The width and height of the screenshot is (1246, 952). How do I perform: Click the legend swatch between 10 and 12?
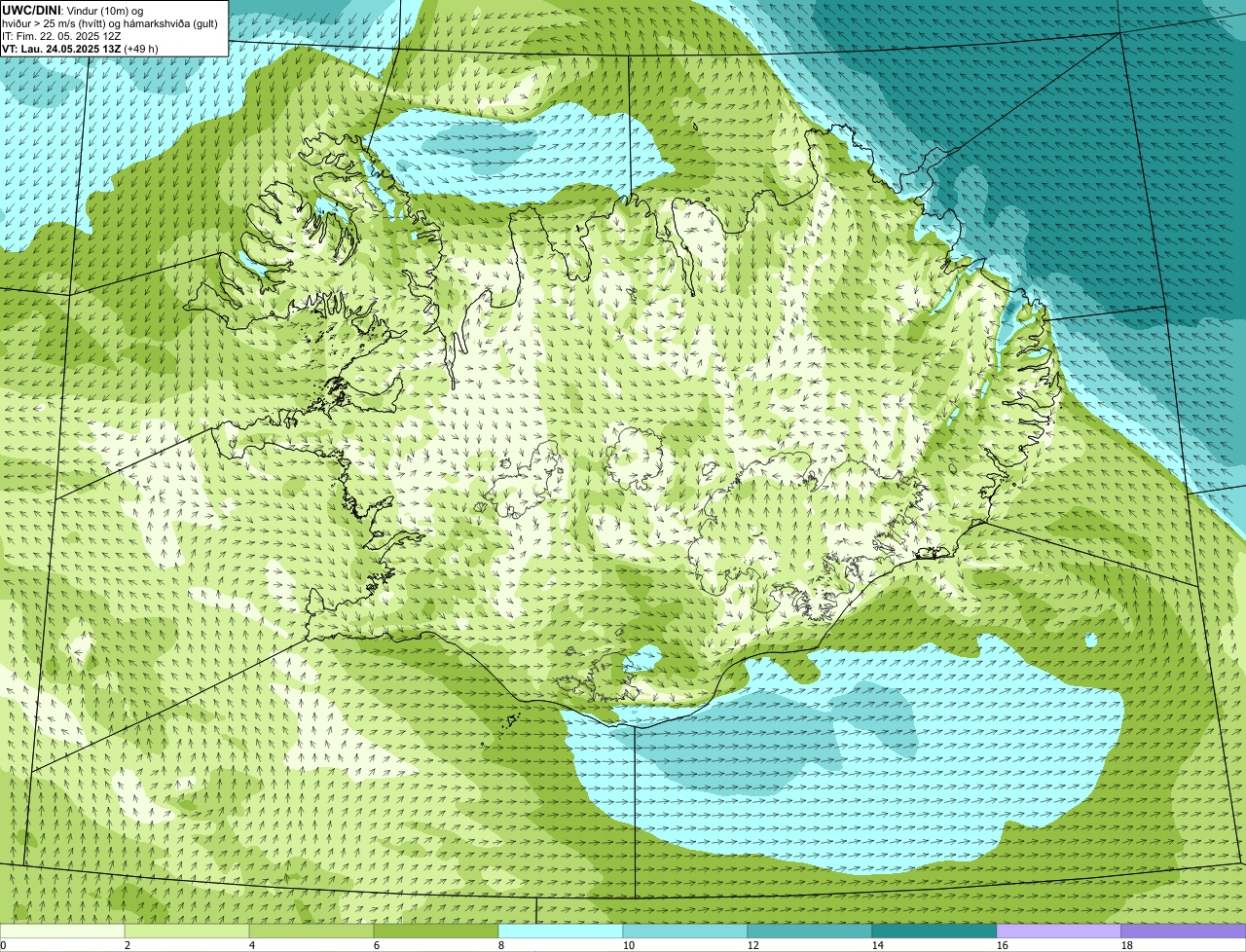(x=685, y=932)
